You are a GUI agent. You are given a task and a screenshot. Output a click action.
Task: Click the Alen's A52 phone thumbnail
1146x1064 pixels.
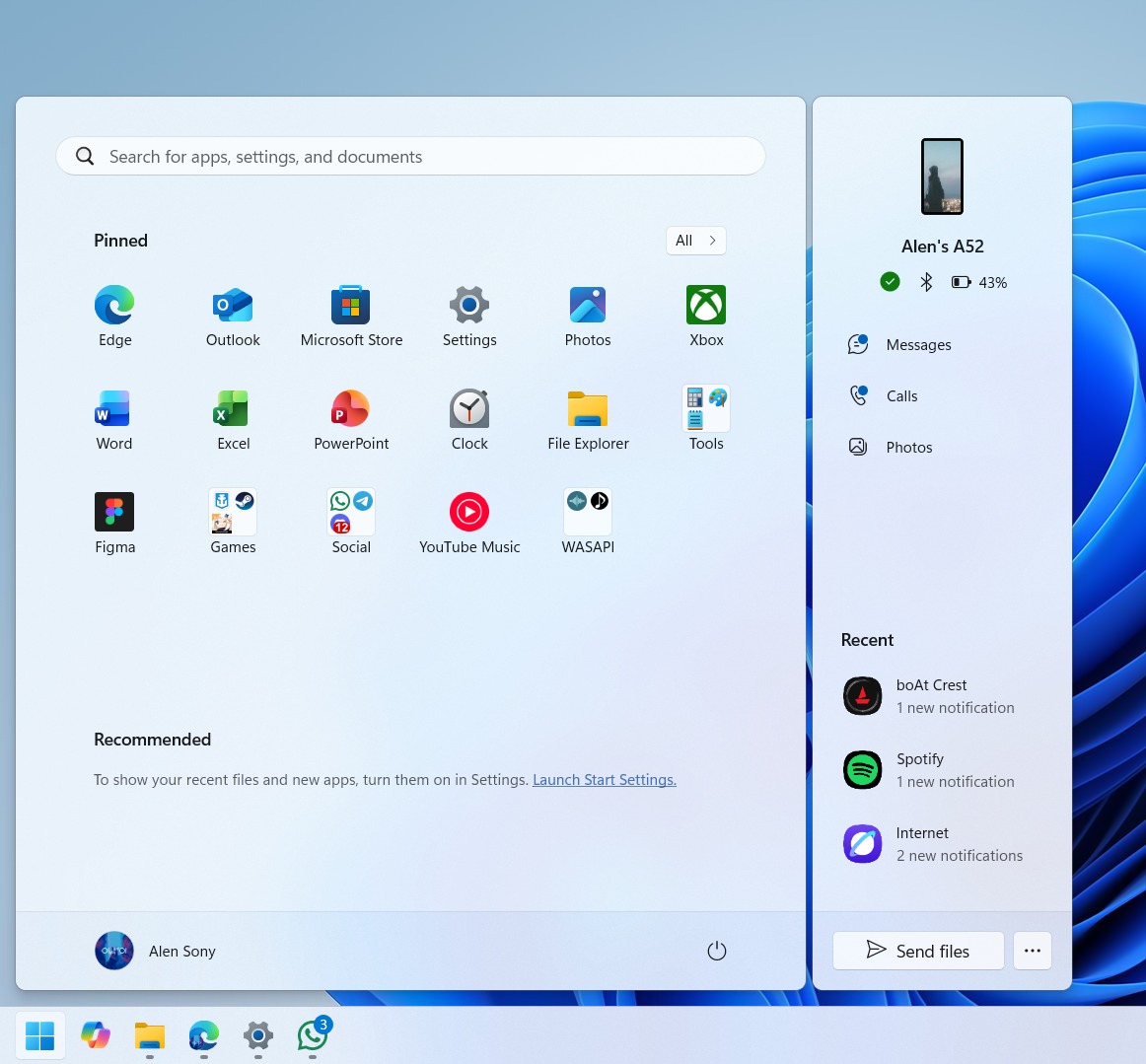click(x=942, y=177)
